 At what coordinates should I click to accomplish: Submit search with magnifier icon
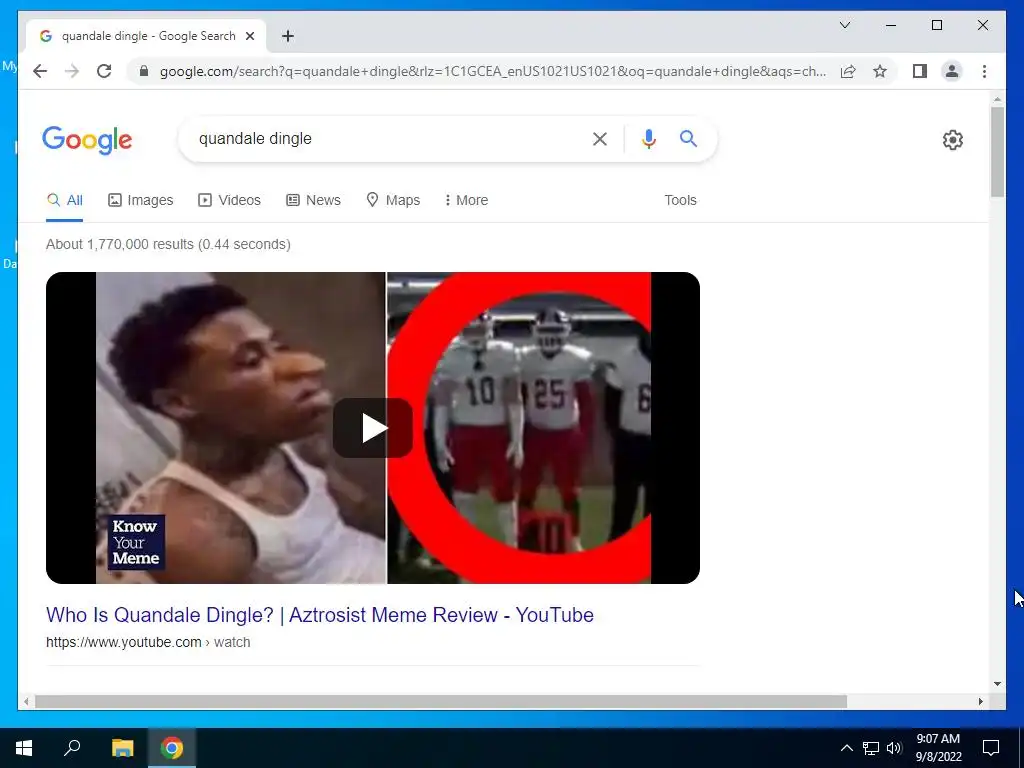[x=688, y=138]
